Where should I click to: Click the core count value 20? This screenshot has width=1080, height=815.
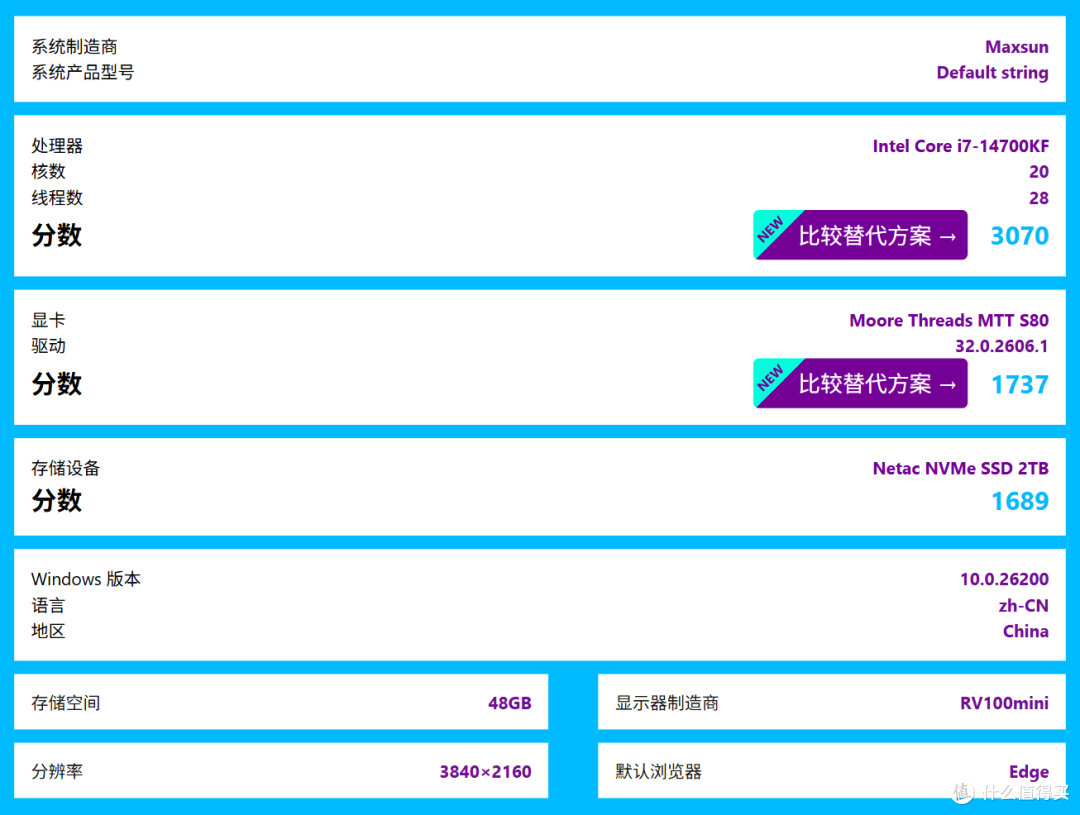(1039, 172)
